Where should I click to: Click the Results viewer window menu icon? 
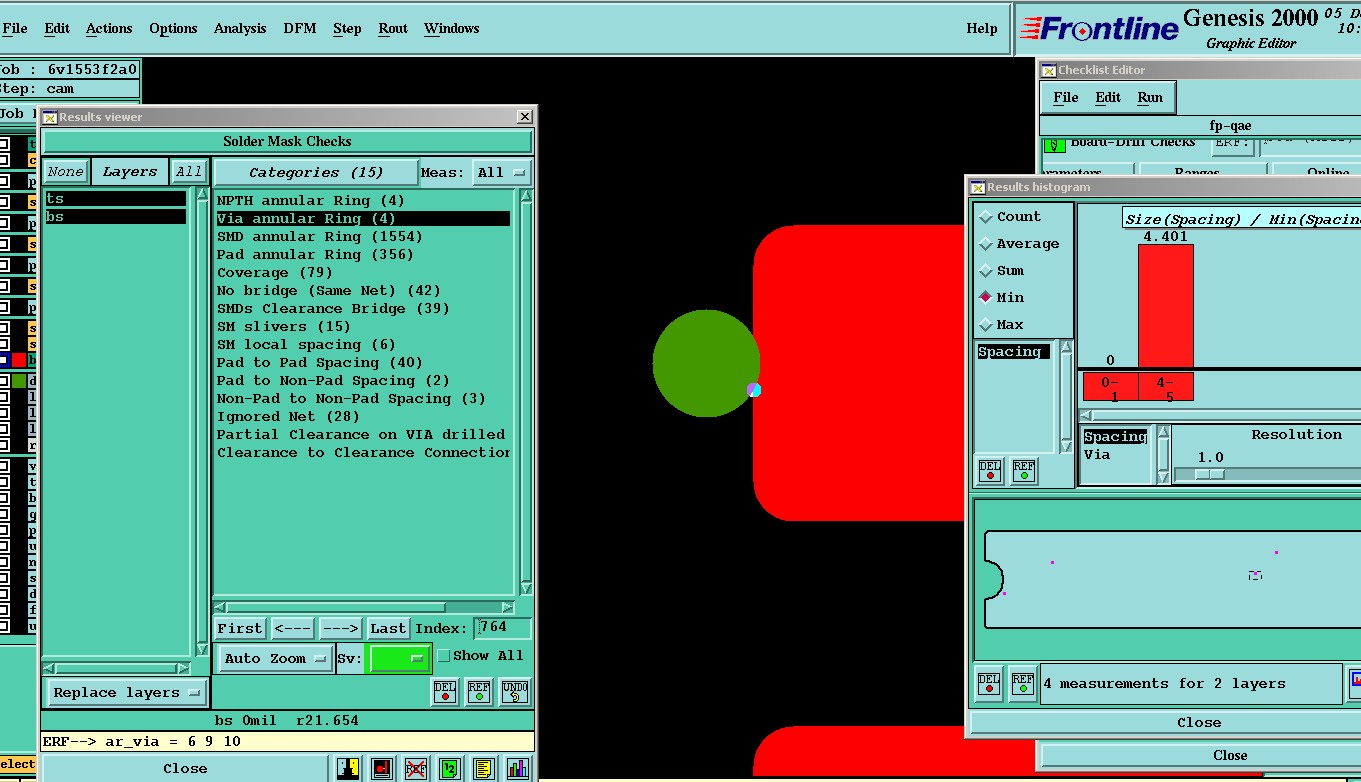pyautogui.click(x=49, y=117)
